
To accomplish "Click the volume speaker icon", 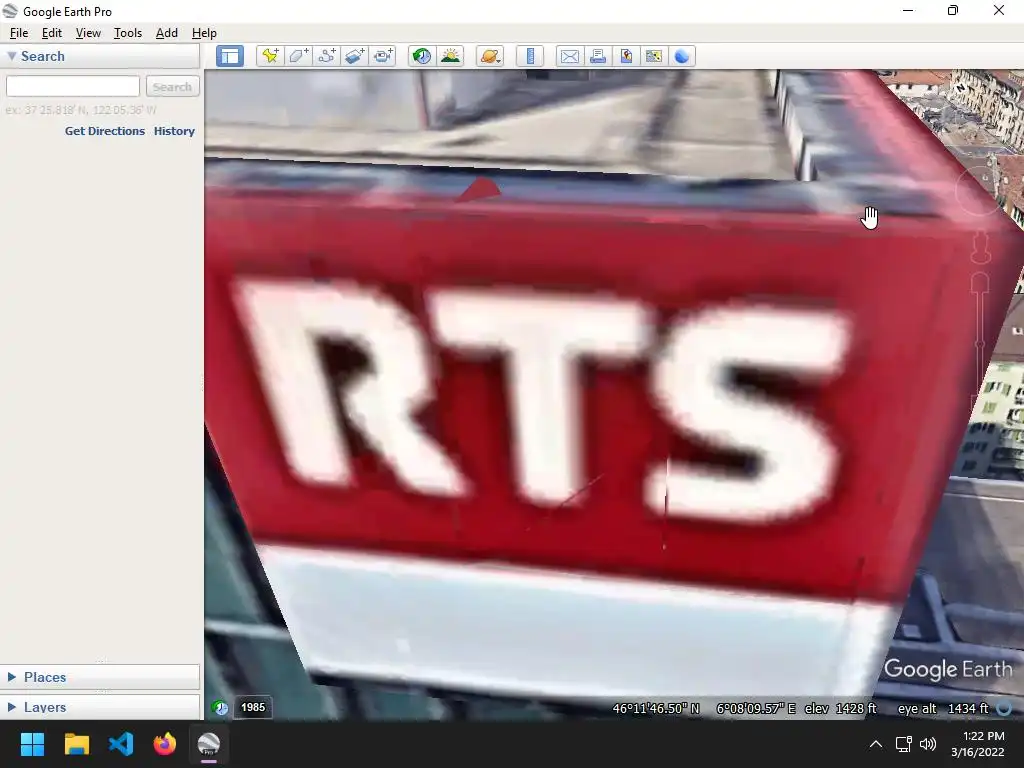I will click(x=927, y=744).
